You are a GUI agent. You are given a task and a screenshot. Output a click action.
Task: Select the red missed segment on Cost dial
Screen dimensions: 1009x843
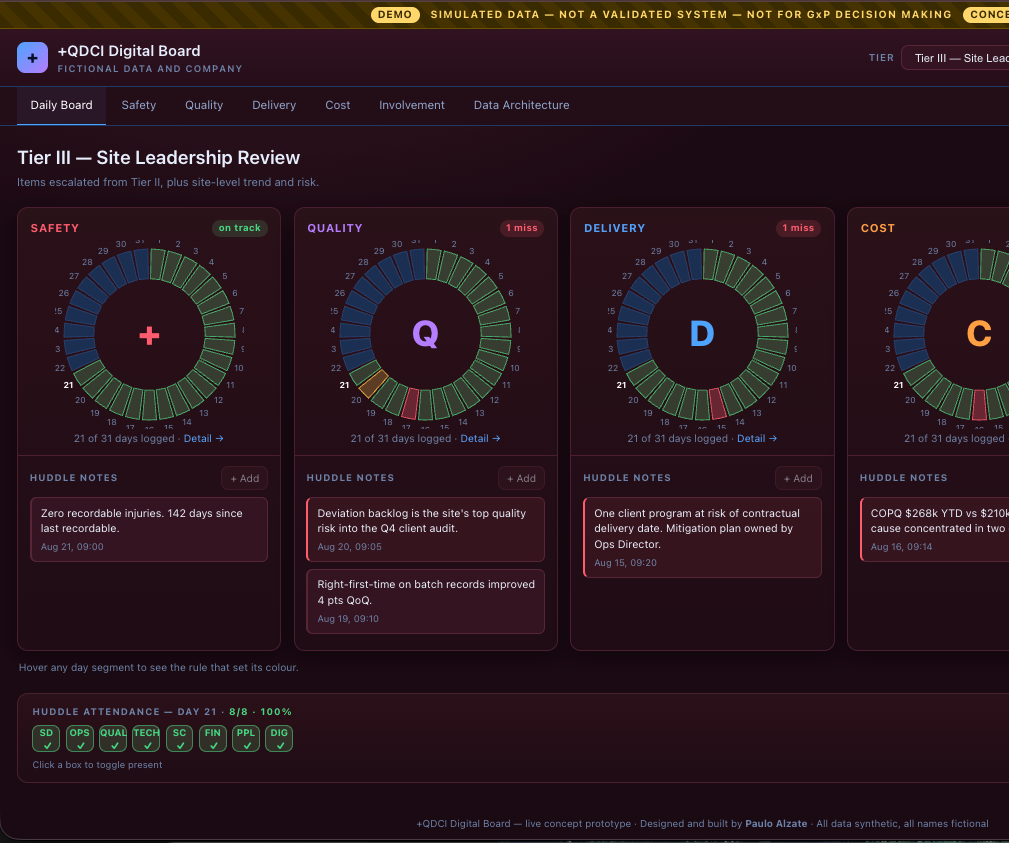[979, 405]
